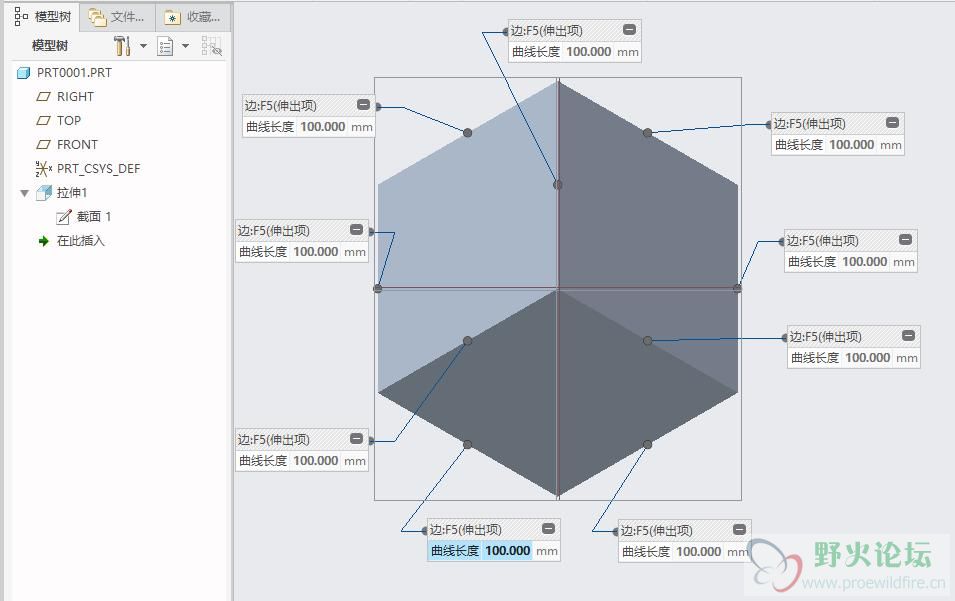Click the 截面 1 sketch pencil icon
This screenshot has height=601, width=955.
click(64, 217)
